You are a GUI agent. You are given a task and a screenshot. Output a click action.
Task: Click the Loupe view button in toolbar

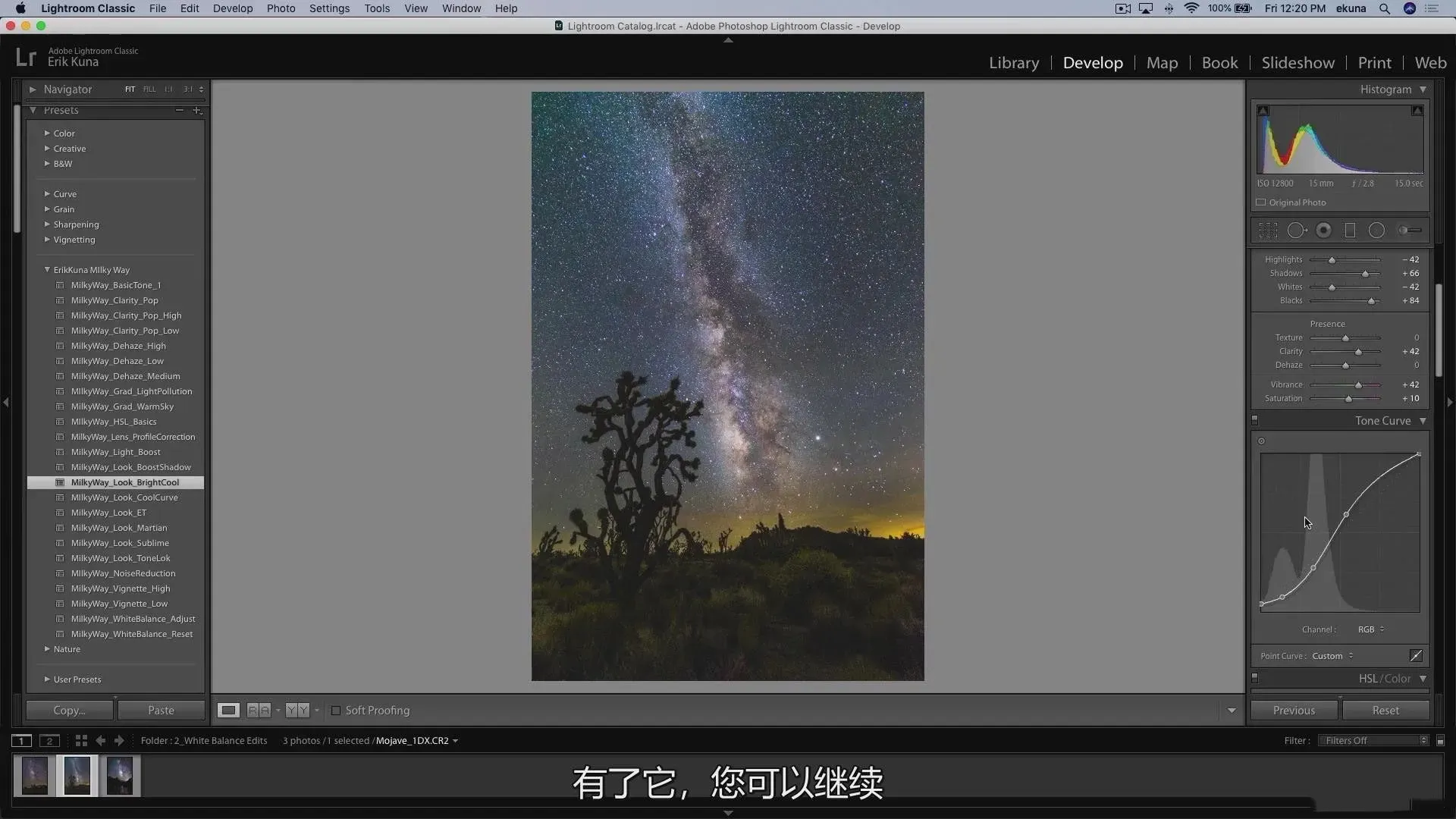click(228, 711)
